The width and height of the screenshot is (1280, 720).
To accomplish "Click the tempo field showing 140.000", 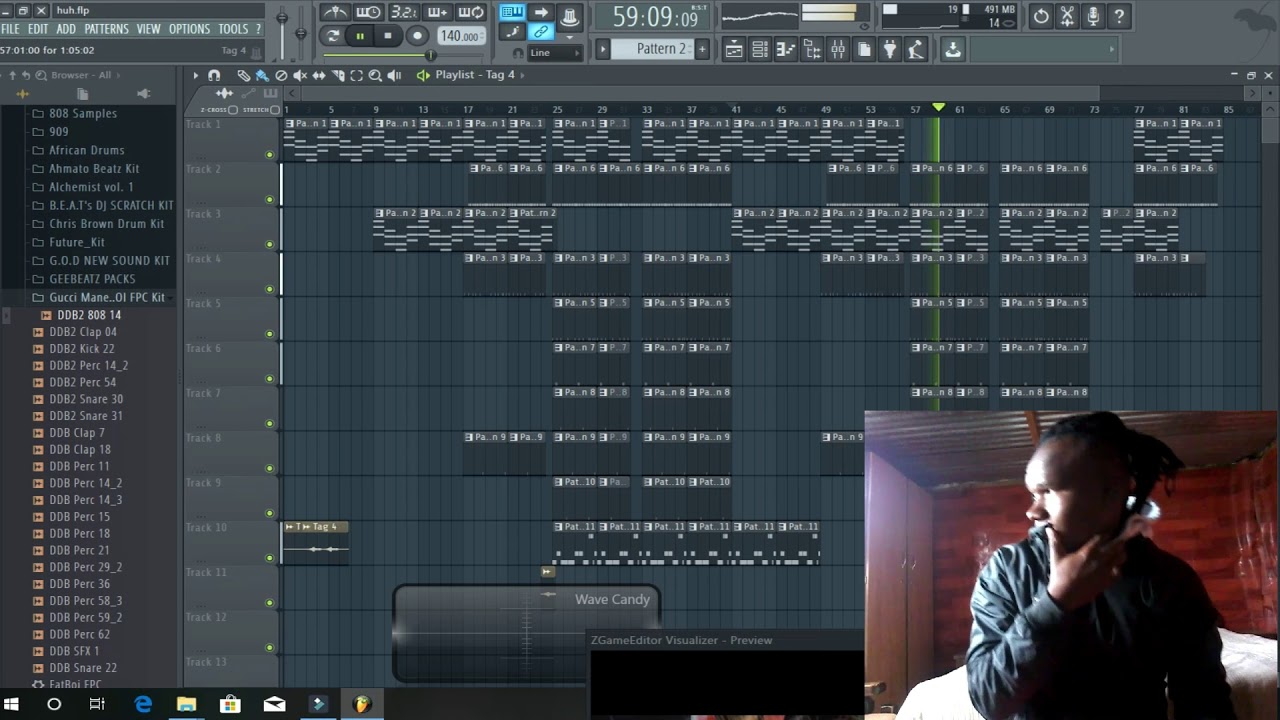I will (459, 36).
